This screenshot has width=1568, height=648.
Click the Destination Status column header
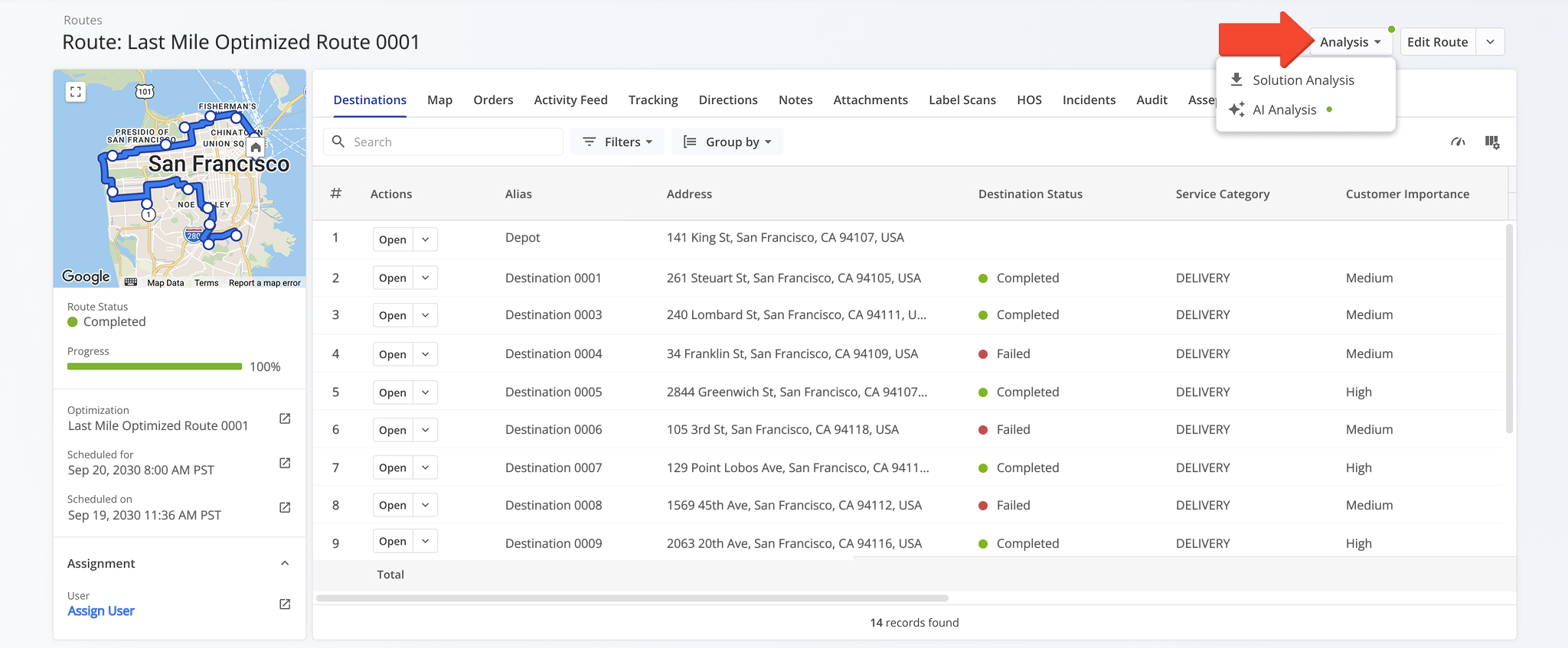[x=1030, y=194]
